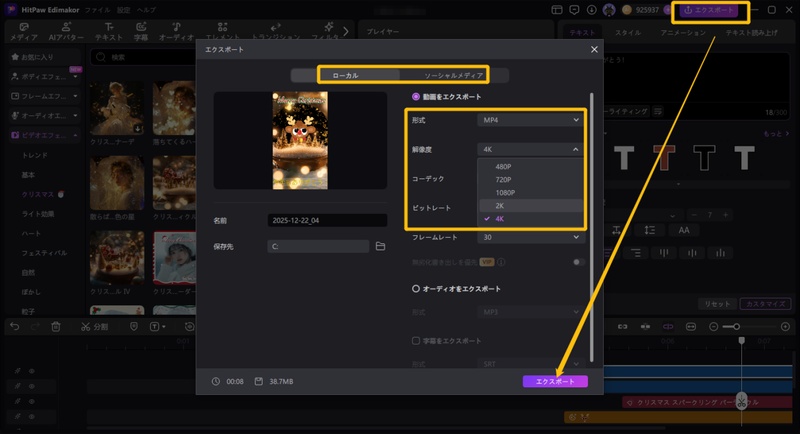
Task: Switch to the ソーシャルメディア export tab
Action: click(454, 75)
